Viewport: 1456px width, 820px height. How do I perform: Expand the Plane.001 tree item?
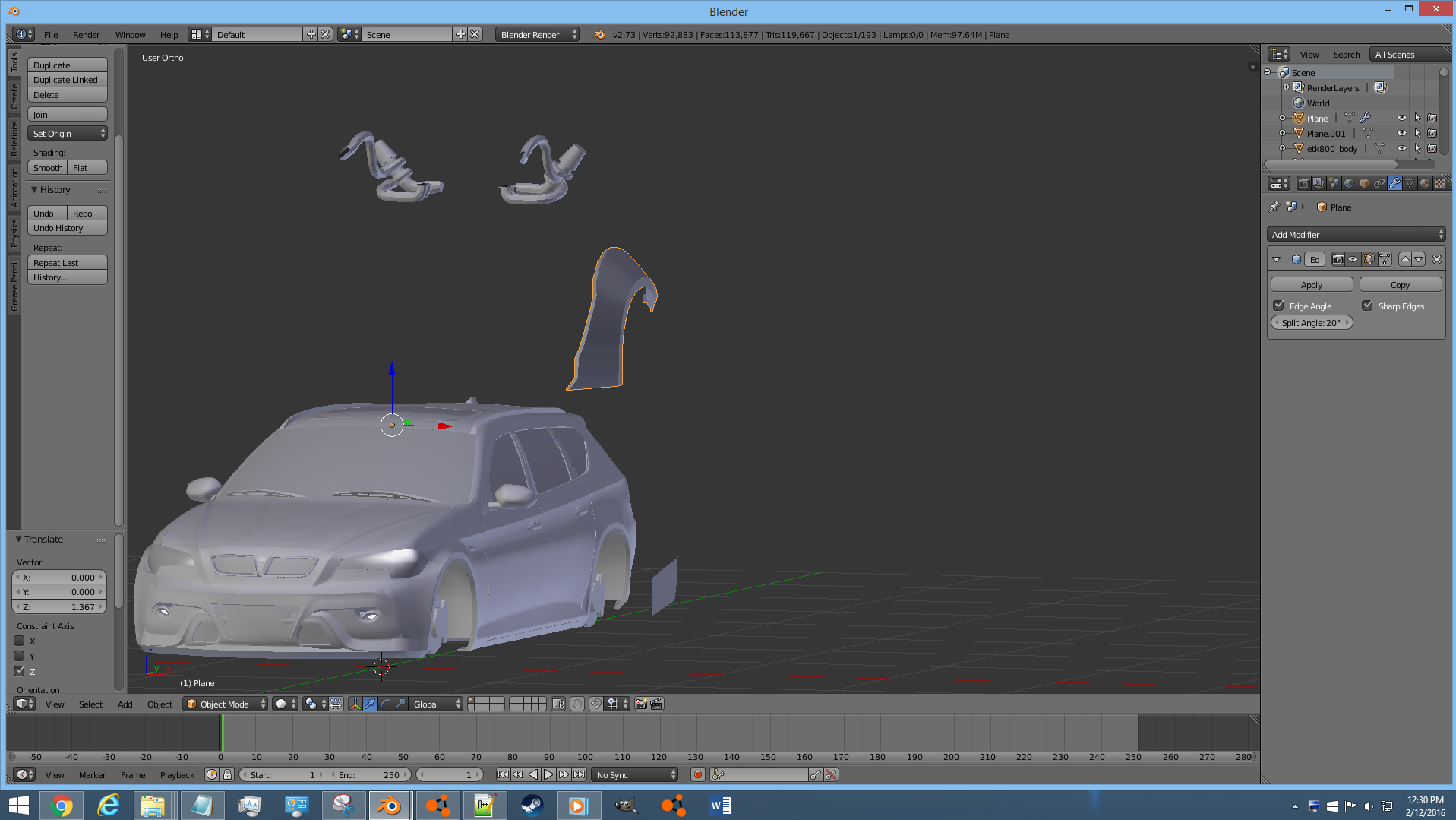1283,134
